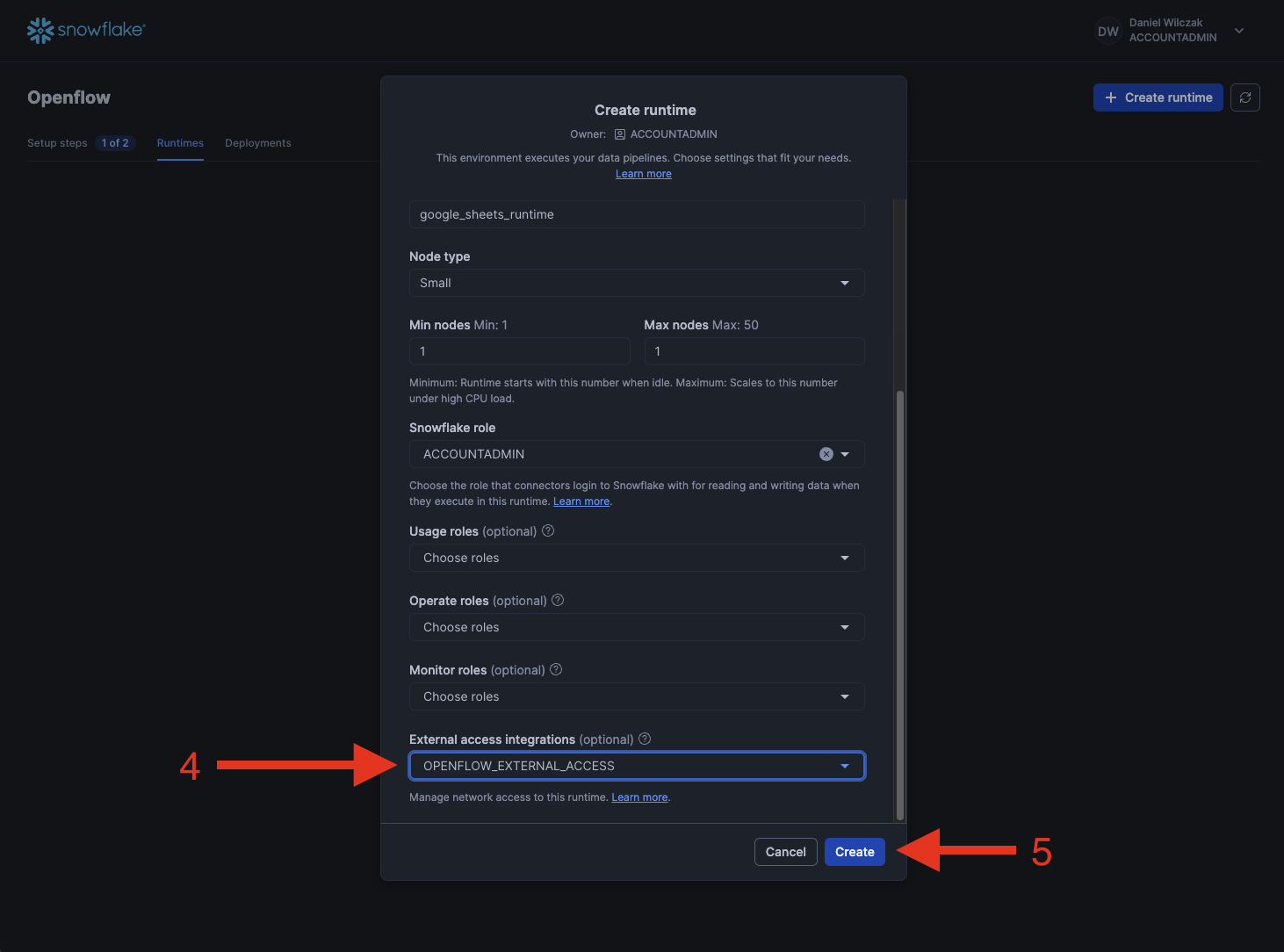
Task: Click the Max nodes input field
Action: [754, 351]
